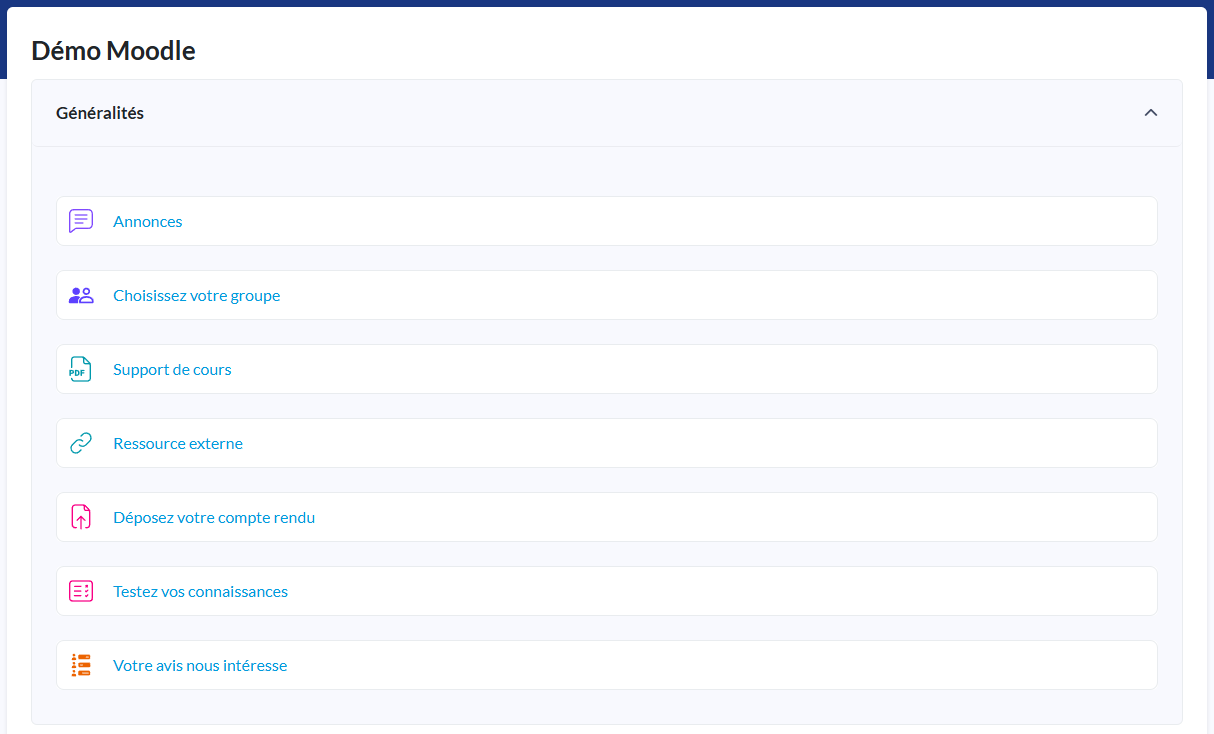Screen dimensions: 1214x734
Task: Click the PDF file icon
Action: tap(81, 369)
